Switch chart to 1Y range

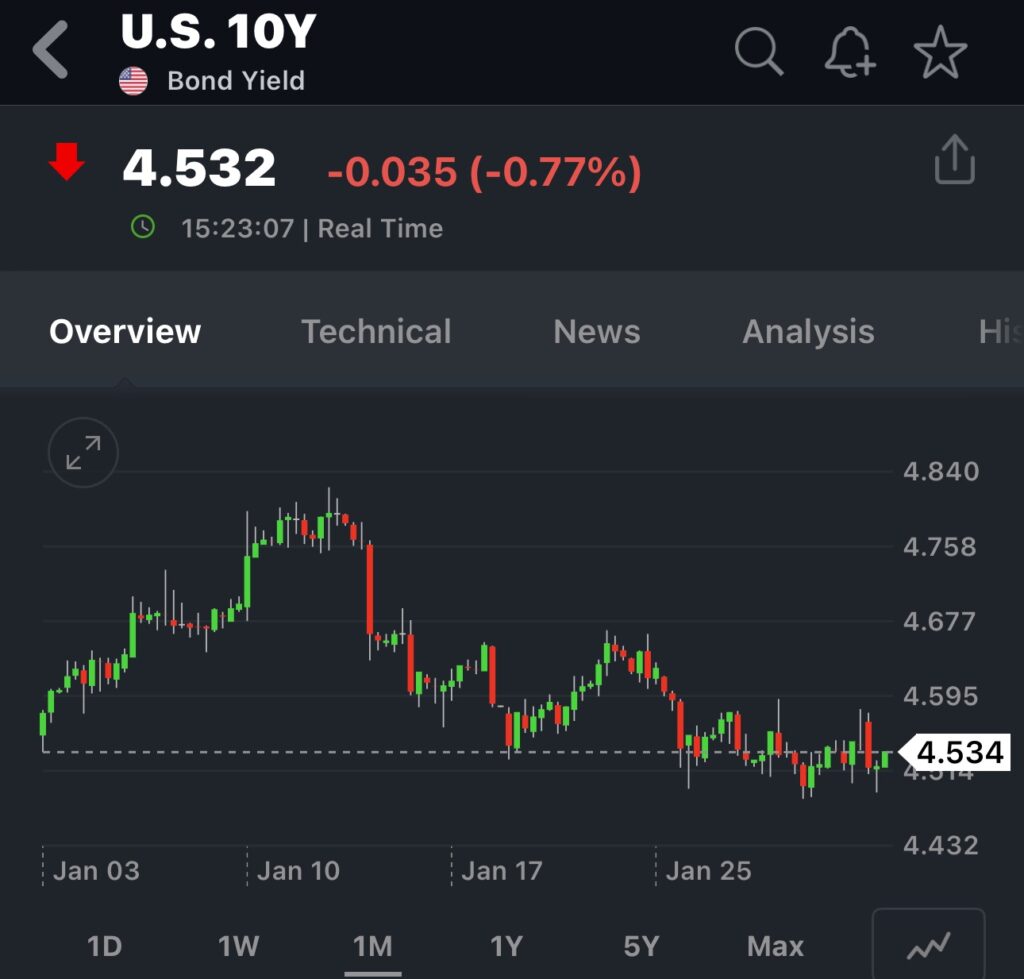(x=507, y=946)
